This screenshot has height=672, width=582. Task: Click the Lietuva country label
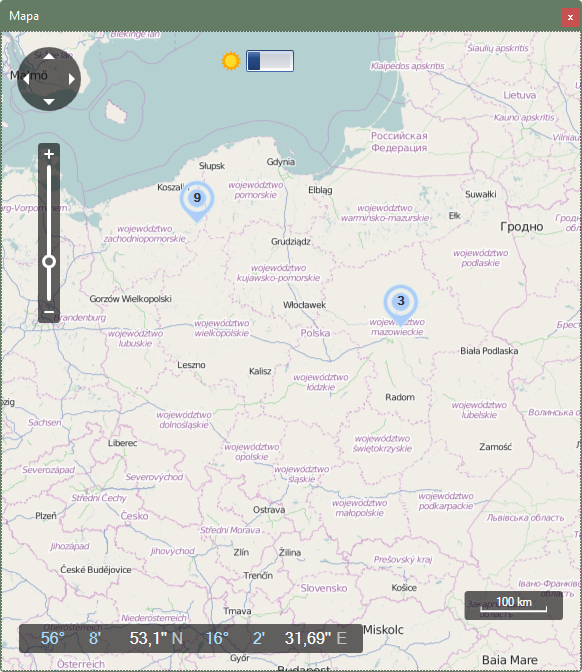tap(519, 95)
